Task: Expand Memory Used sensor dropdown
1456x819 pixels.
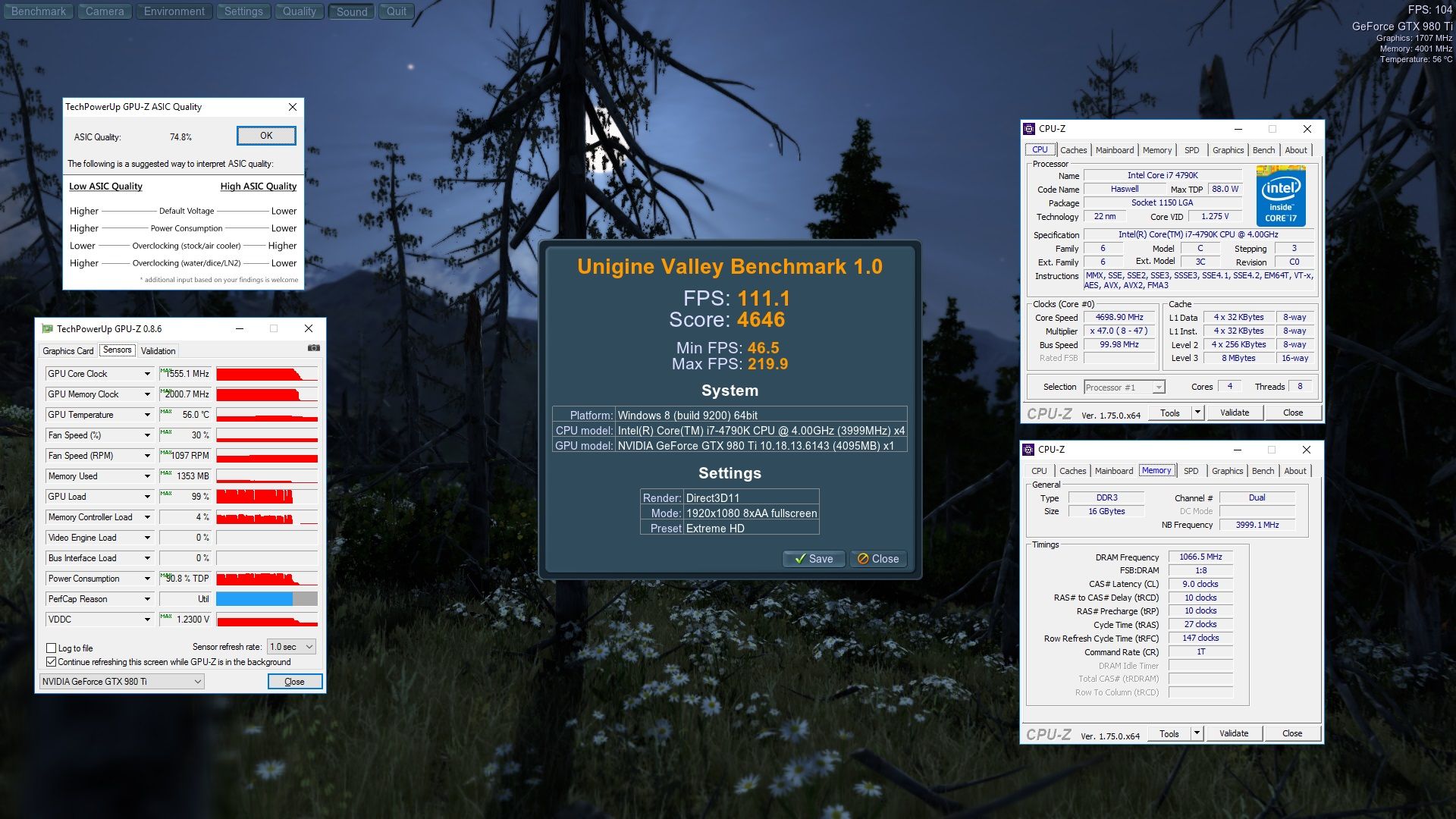Action: (x=147, y=476)
